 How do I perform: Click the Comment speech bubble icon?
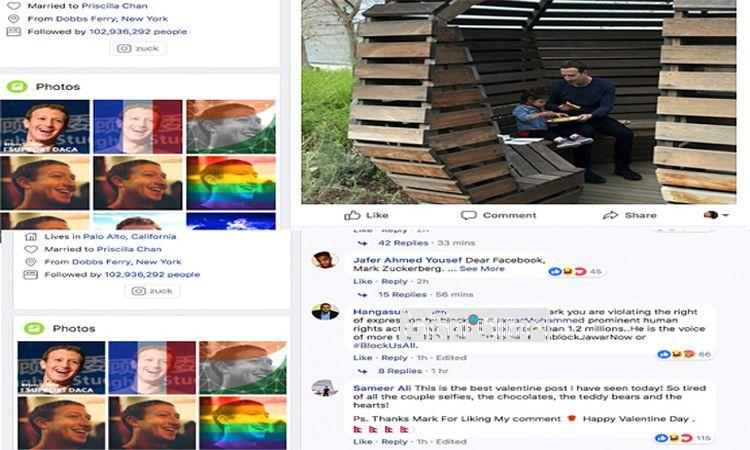[x=468, y=215]
